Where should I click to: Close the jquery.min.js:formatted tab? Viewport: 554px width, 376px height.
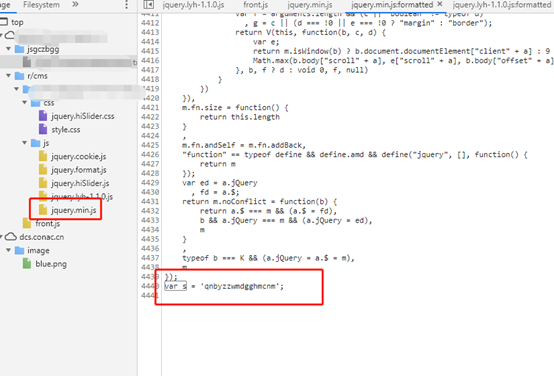point(440,4)
